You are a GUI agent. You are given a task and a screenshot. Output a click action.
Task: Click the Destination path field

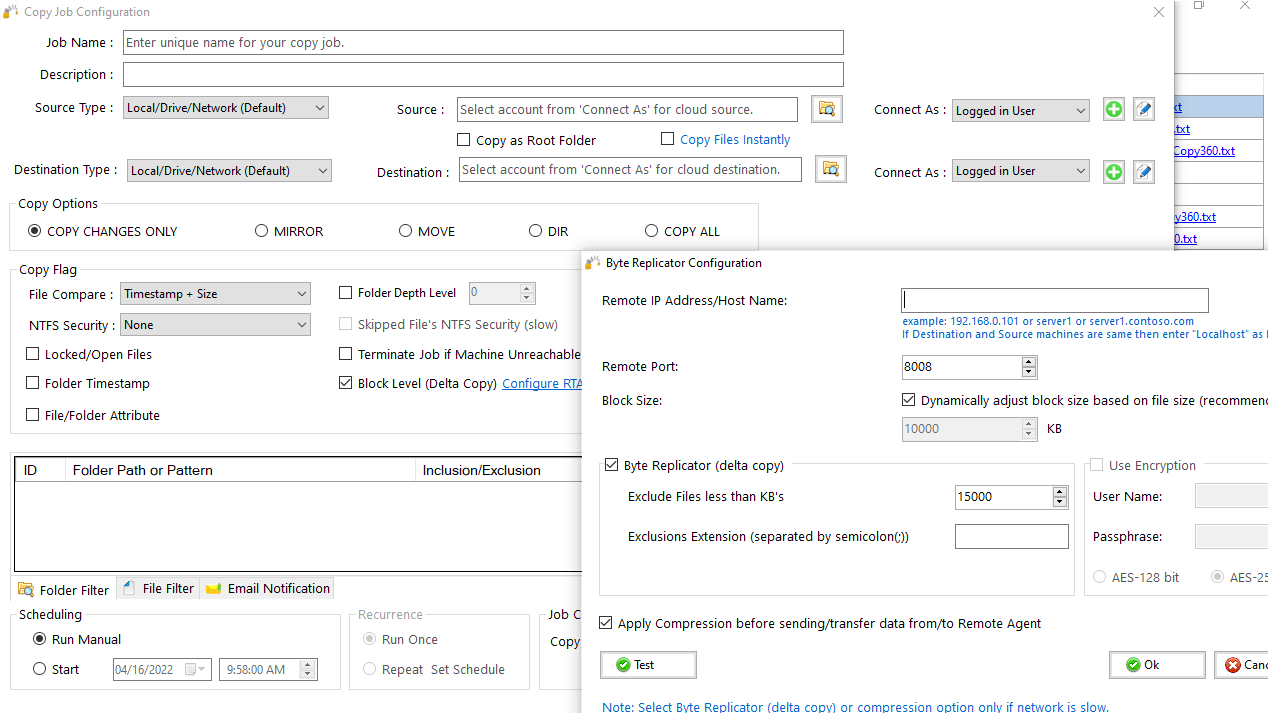click(x=630, y=170)
